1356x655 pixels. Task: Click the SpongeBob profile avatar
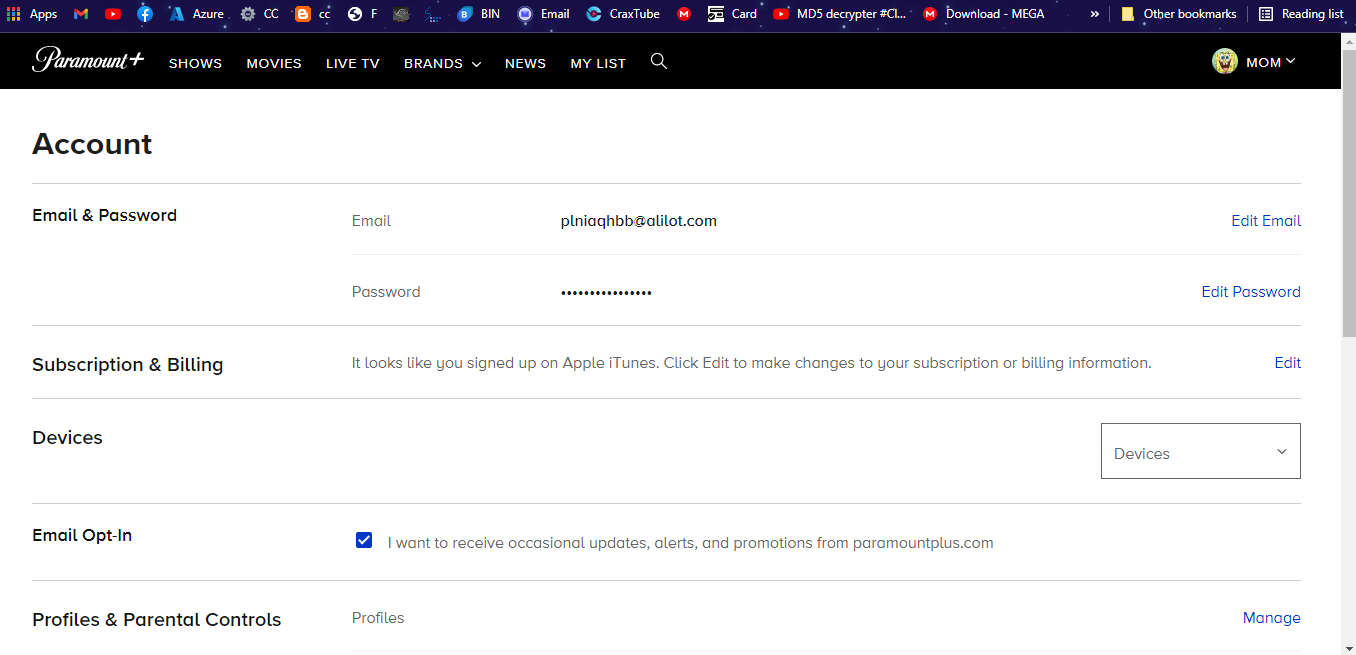coord(1225,61)
